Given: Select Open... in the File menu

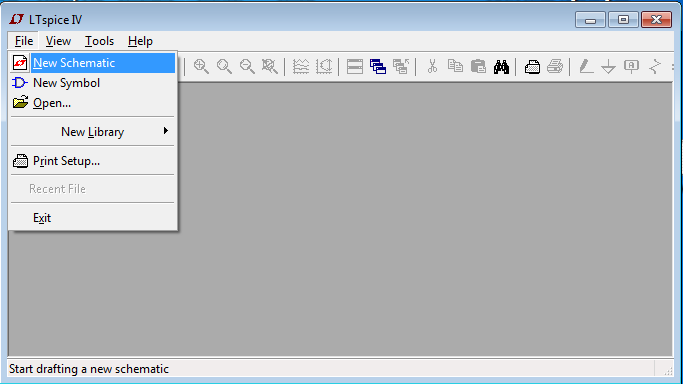Looking at the screenshot, I should (x=93, y=103).
